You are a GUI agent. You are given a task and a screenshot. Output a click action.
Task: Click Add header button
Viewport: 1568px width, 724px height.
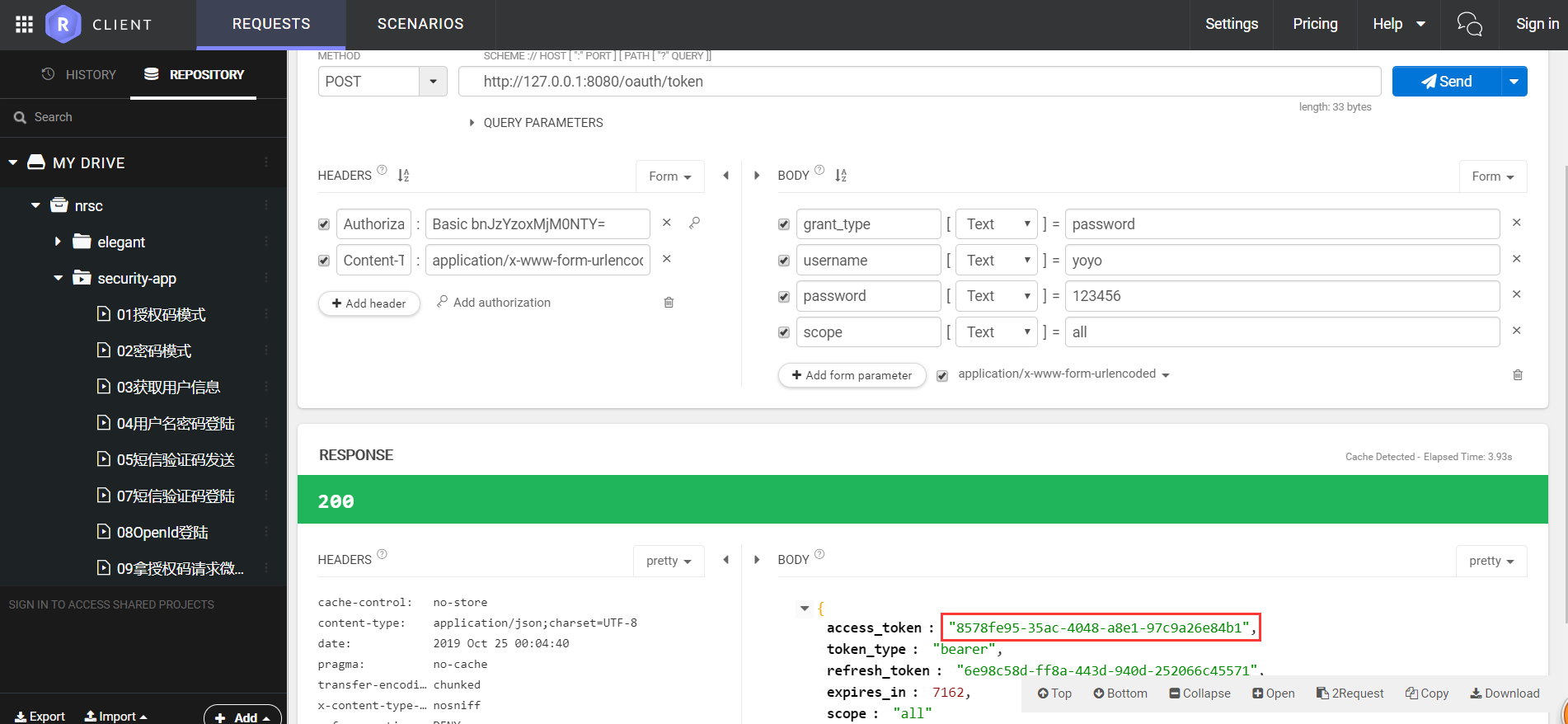369,303
